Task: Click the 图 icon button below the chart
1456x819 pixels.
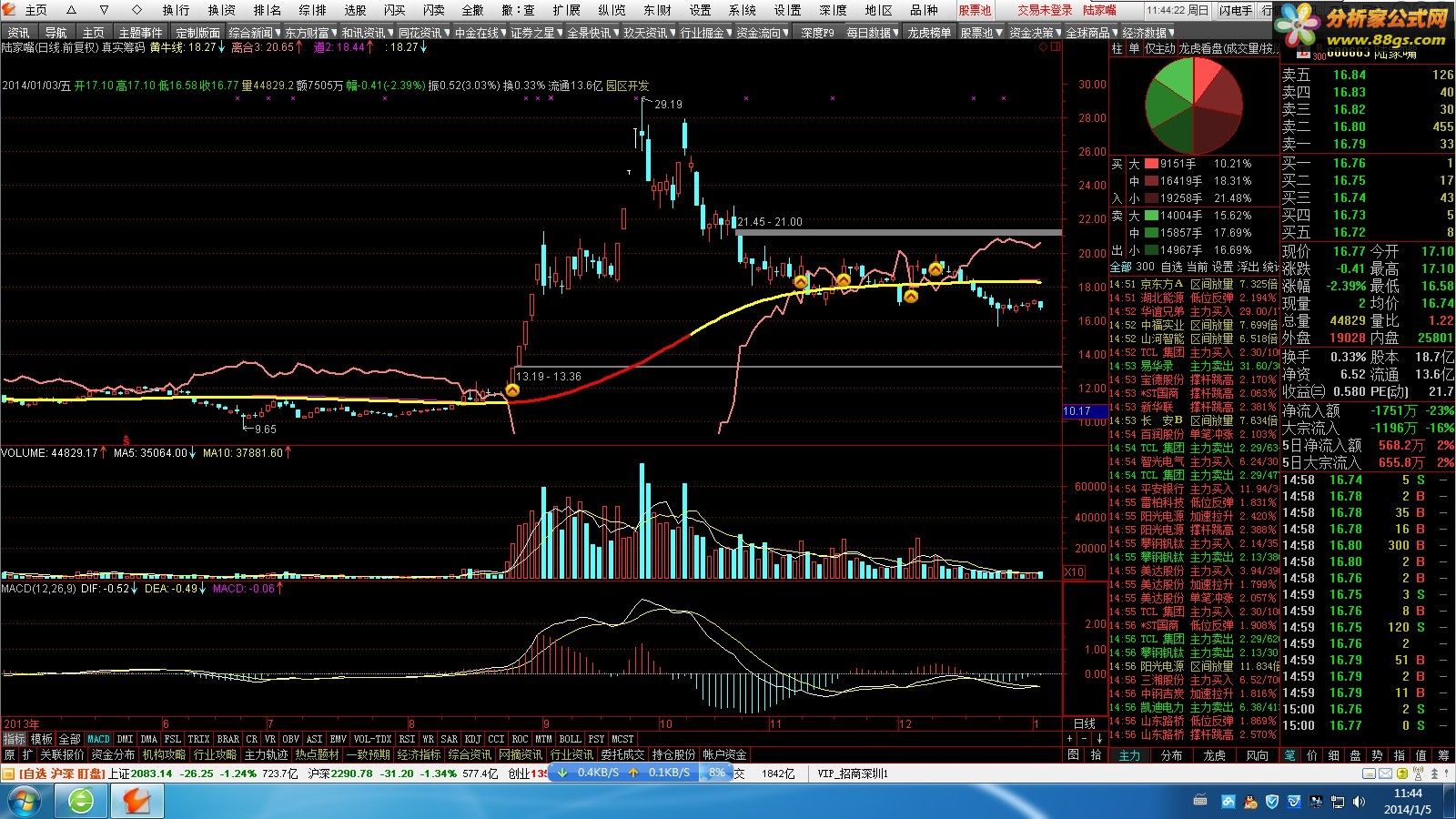Action: (1074, 754)
